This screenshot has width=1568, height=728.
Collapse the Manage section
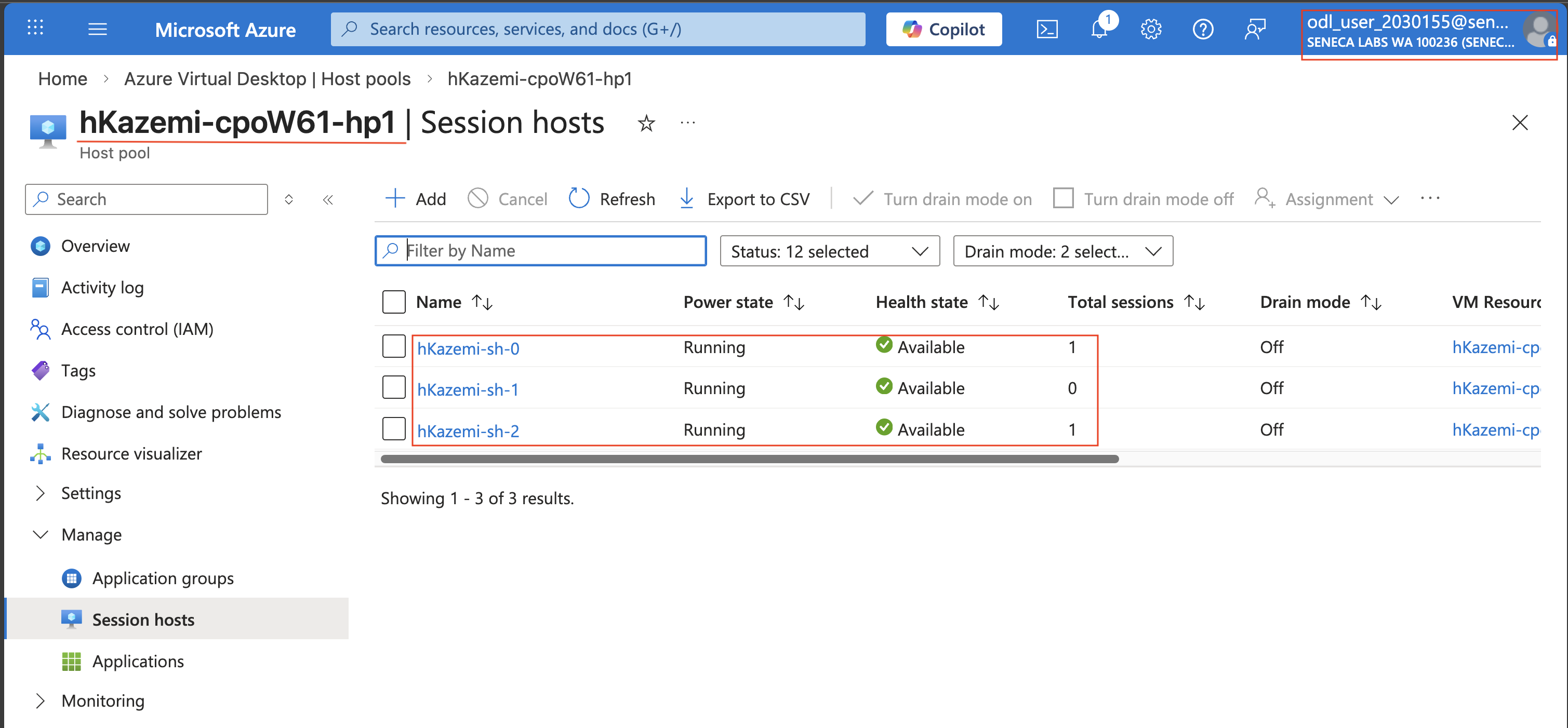[x=91, y=535]
